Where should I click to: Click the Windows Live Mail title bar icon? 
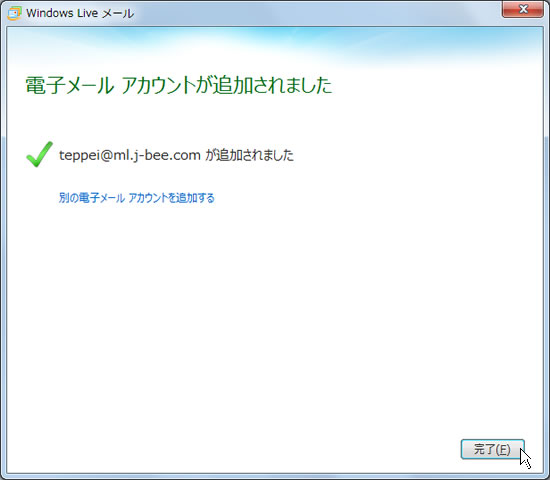14,13
